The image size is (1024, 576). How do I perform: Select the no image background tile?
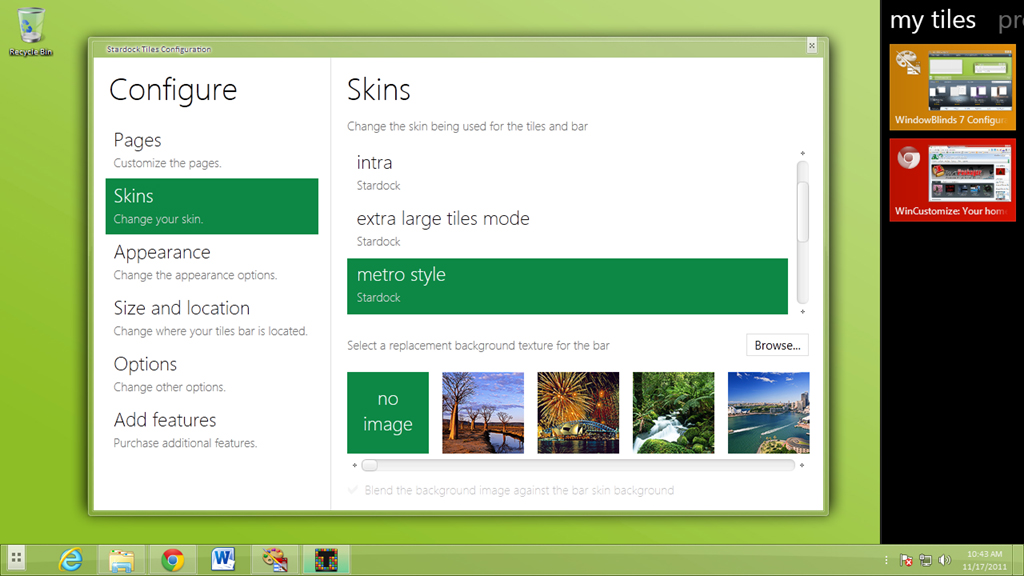tap(388, 413)
